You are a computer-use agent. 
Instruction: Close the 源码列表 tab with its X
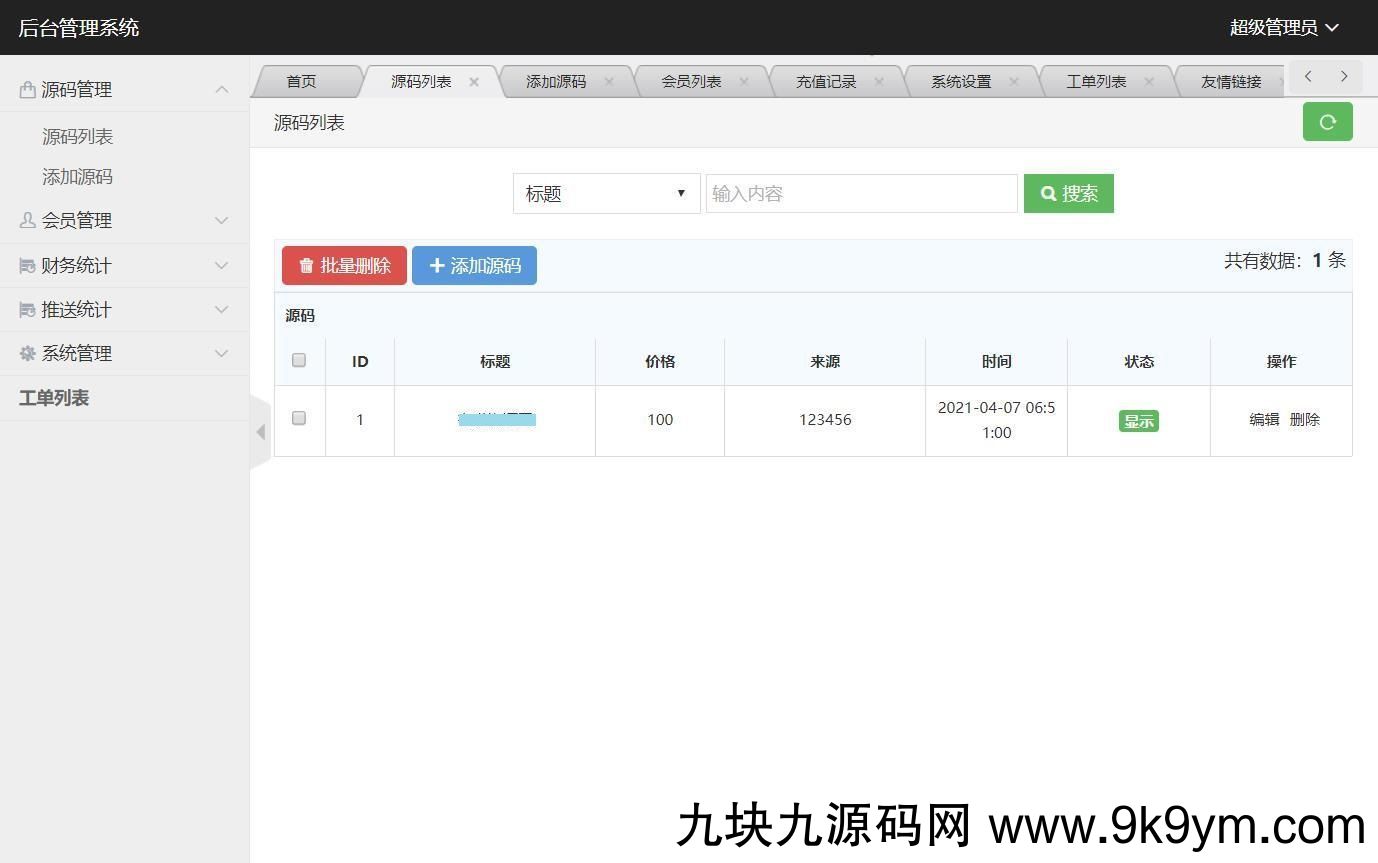click(474, 82)
